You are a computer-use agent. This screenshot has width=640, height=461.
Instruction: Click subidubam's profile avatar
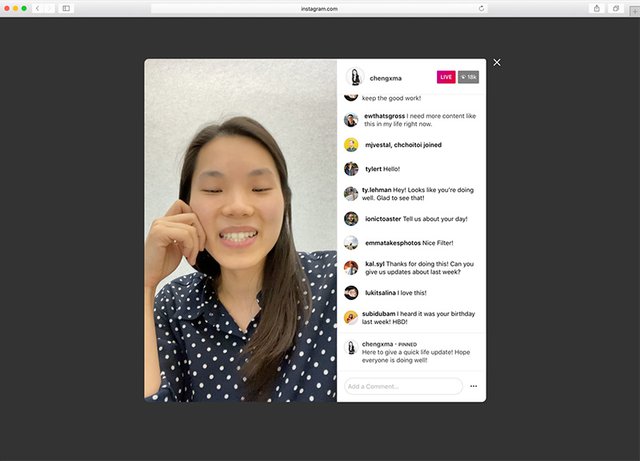pyautogui.click(x=351, y=317)
